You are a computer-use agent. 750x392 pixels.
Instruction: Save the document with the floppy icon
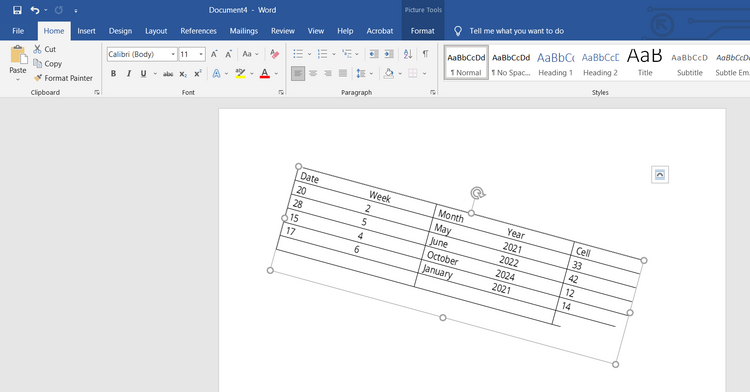click(17, 10)
